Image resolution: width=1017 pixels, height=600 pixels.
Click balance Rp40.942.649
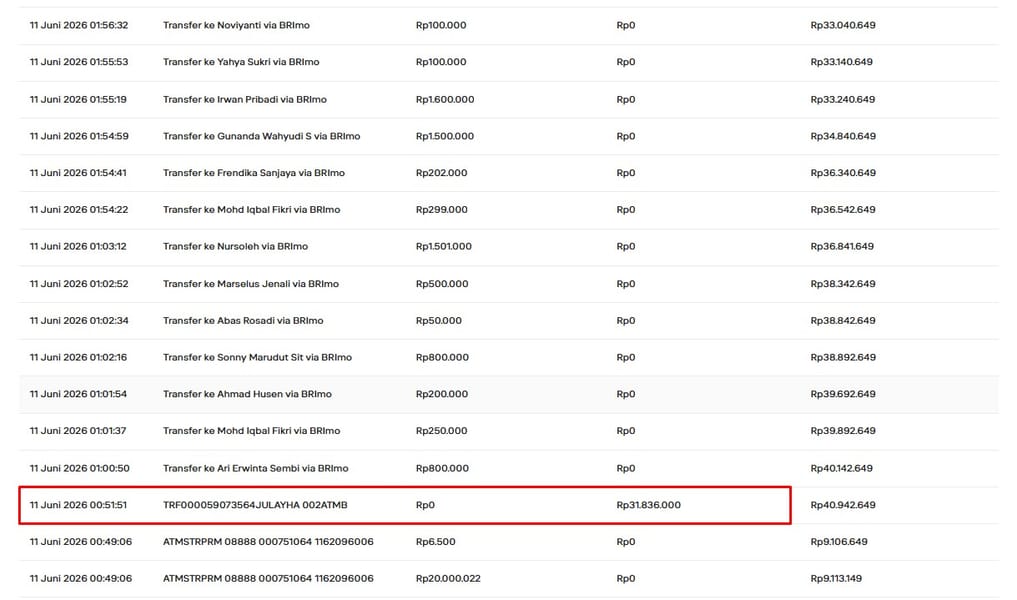click(843, 505)
